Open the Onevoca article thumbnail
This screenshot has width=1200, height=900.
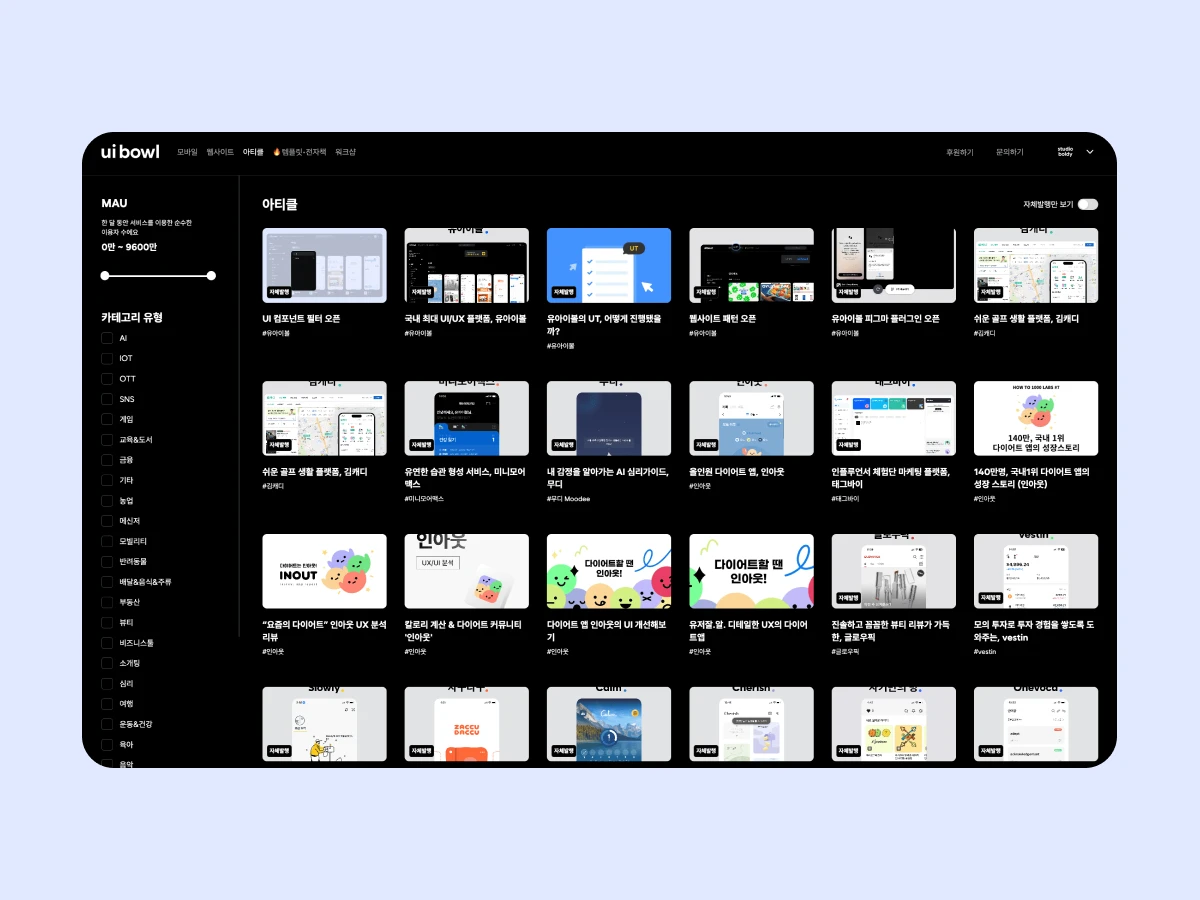click(1036, 724)
